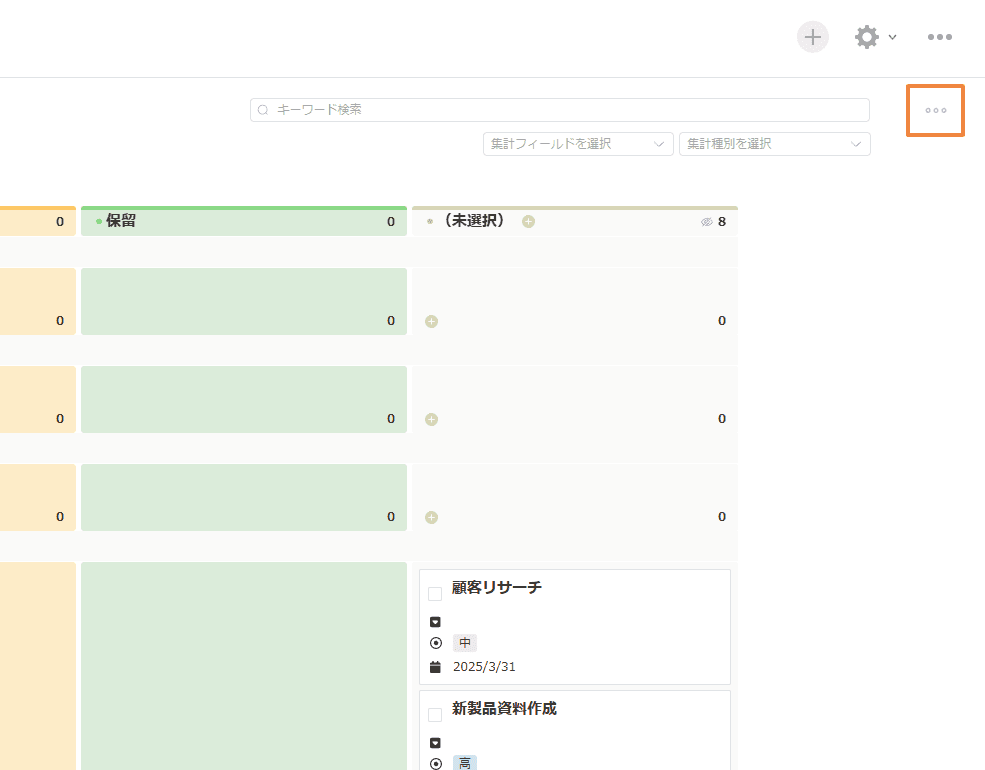This screenshot has height=770, width=985.
Task: Focus the キーワード検索 search field
Action: click(560, 110)
